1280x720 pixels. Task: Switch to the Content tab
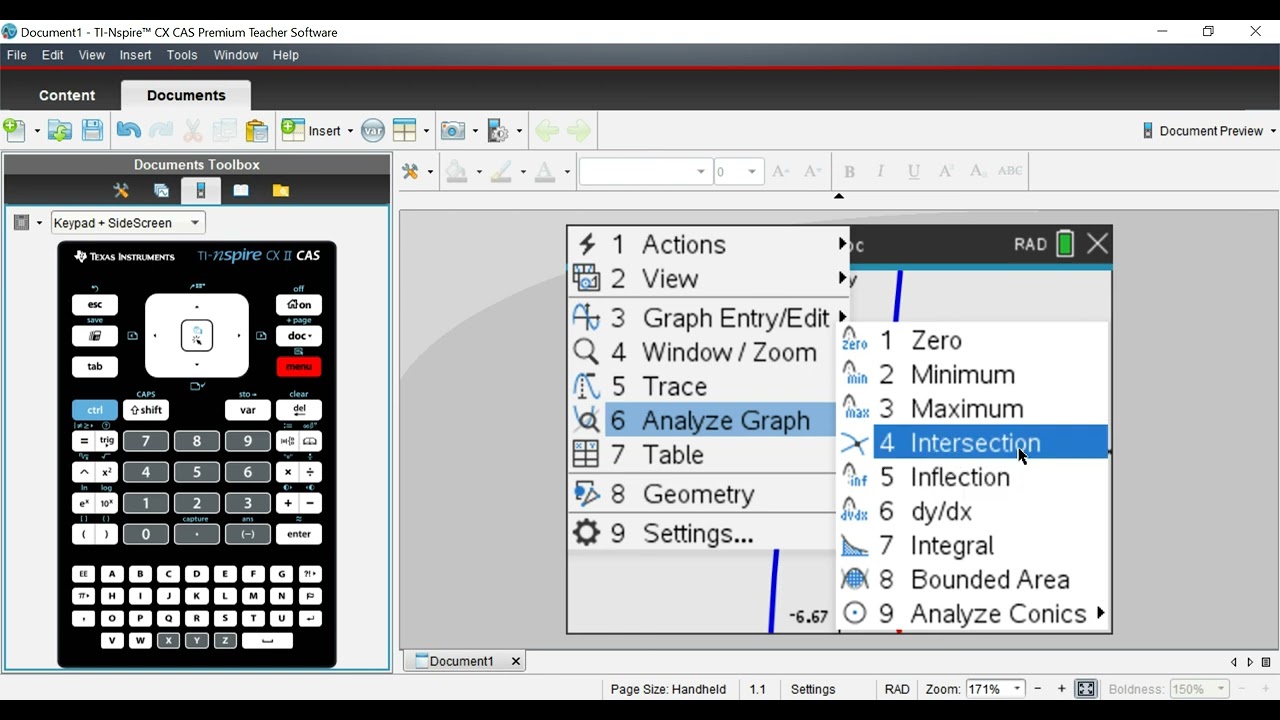point(67,95)
